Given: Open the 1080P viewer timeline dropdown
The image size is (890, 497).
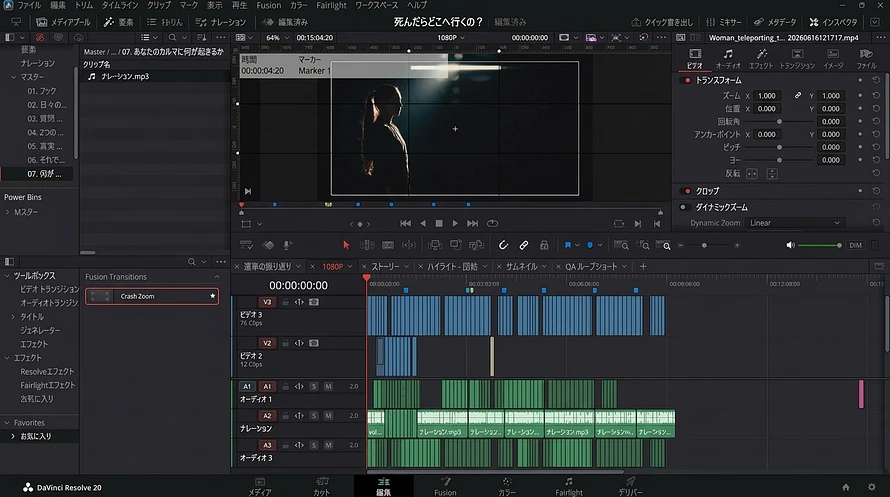Looking at the screenshot, I should tap(451, 37).
